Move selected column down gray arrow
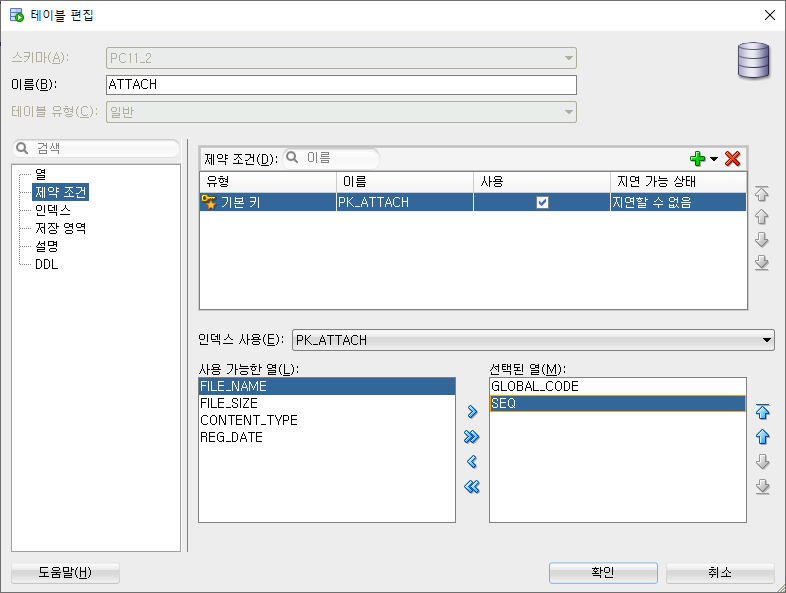The height and width of the screenshot is (593, 786). pos(762,462)
